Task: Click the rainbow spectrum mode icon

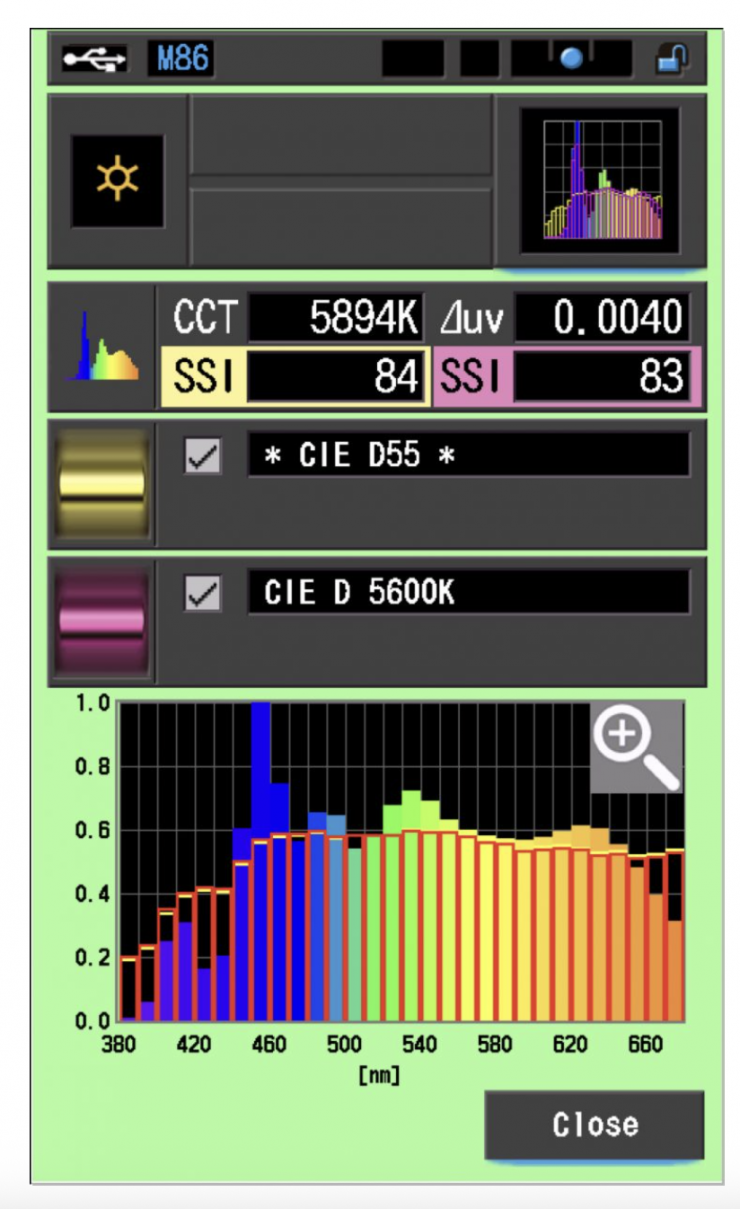Action: tap(103, 347)
